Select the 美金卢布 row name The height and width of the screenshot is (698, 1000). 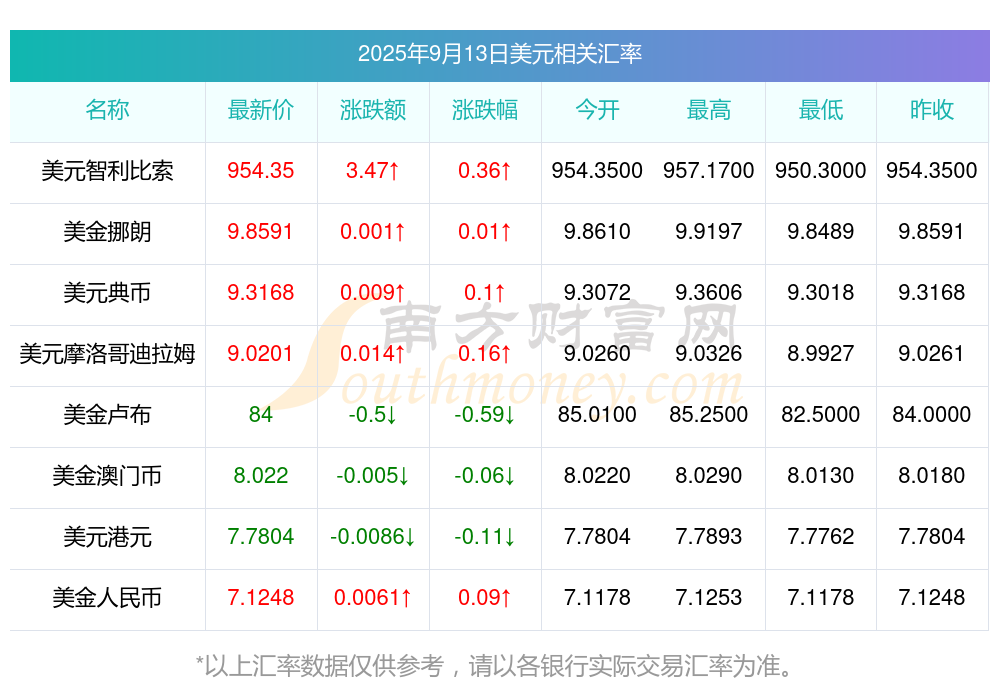107,415
